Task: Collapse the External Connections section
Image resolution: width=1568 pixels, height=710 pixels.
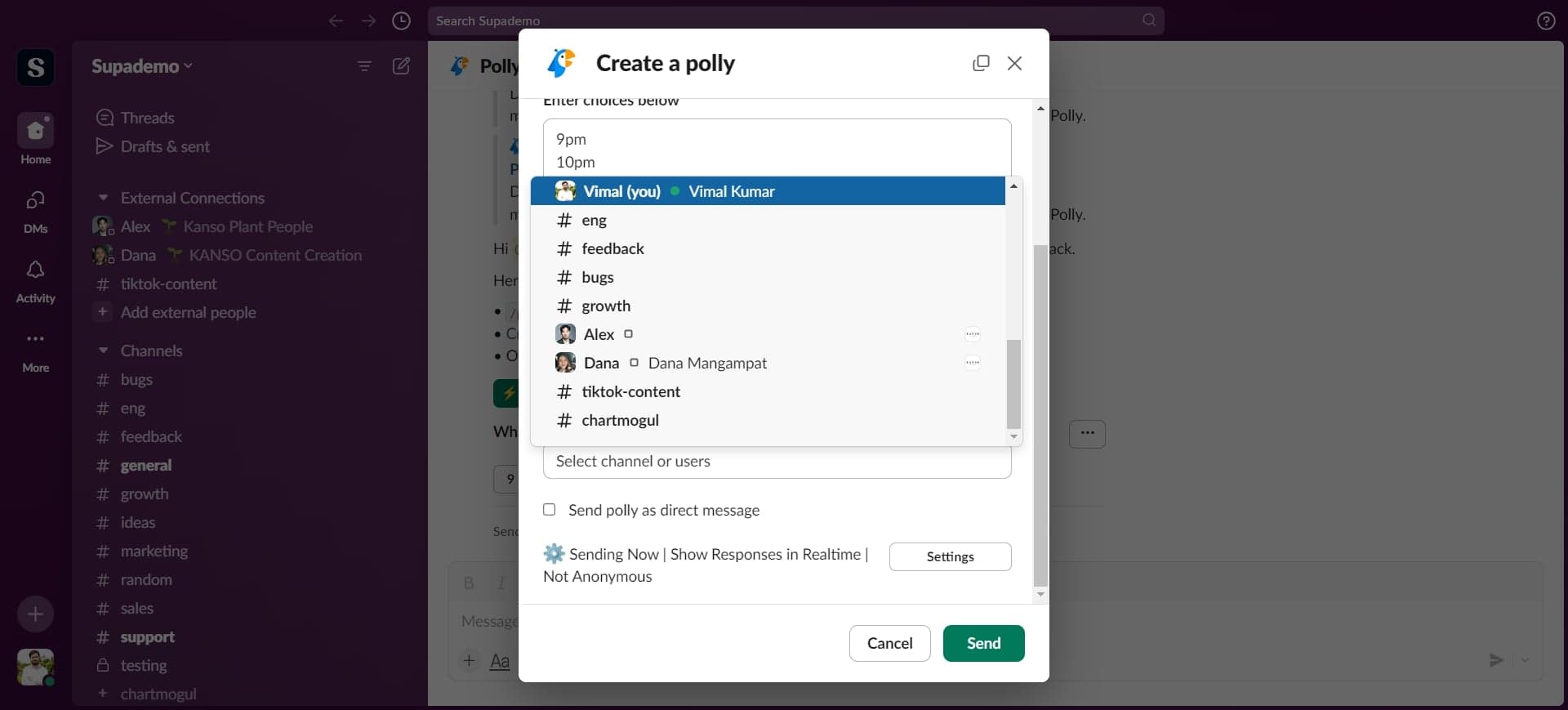Action: 104,198
